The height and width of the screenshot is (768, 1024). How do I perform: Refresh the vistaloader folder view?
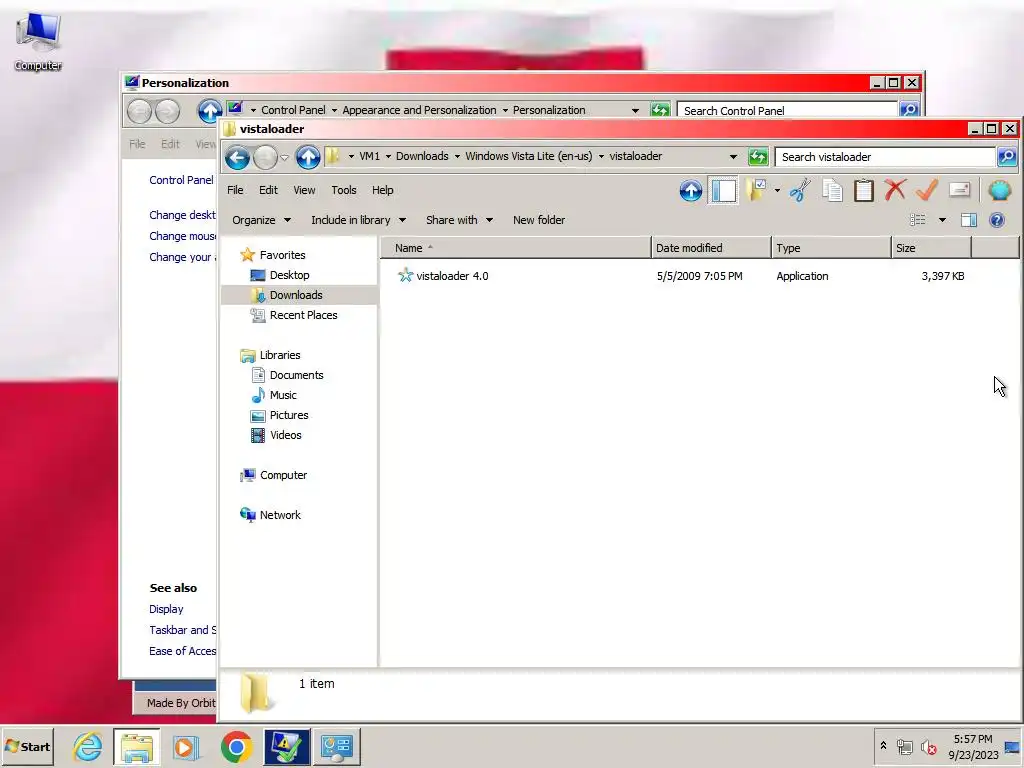[x=758, y=157]
